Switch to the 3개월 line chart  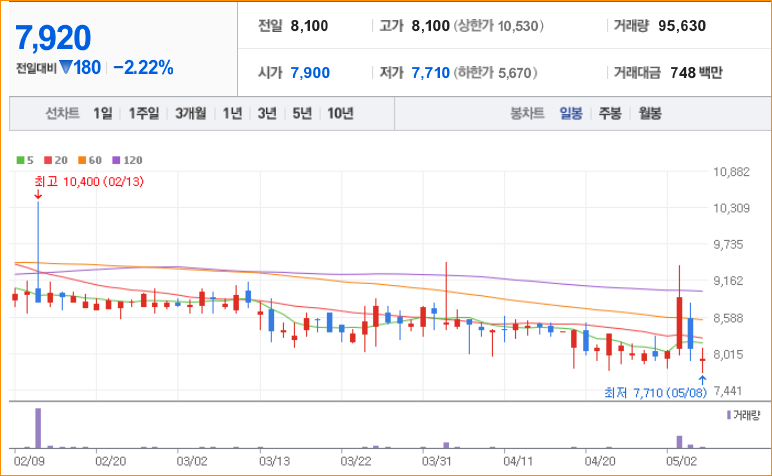[191, 114]
